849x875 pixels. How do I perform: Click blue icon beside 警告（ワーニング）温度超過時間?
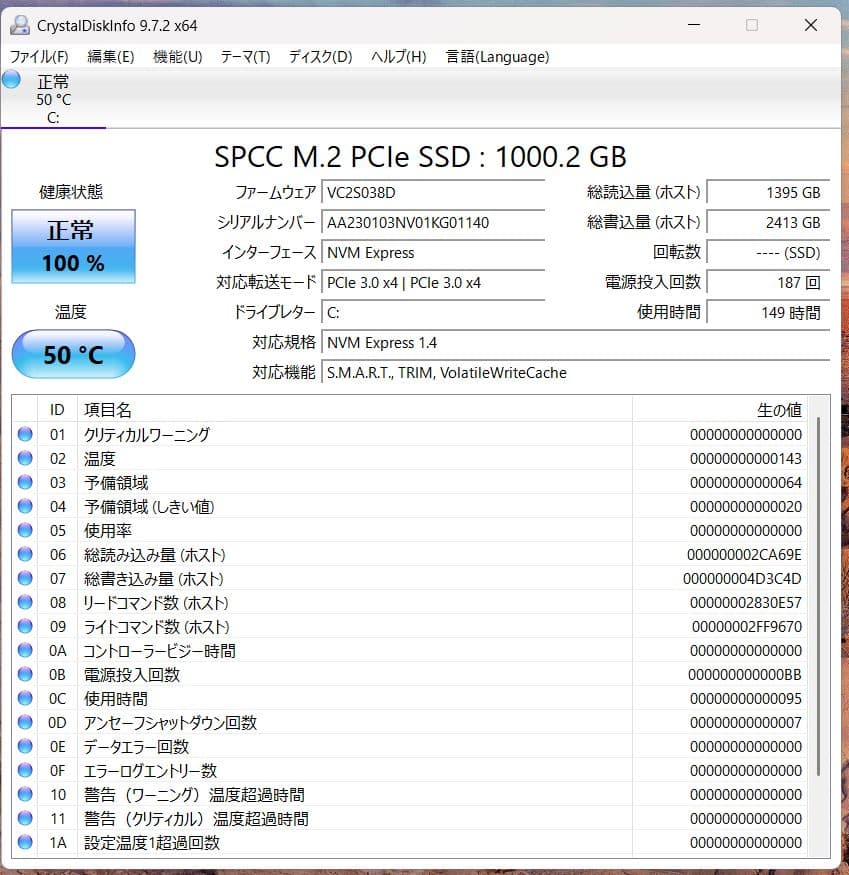click(25, 794)
